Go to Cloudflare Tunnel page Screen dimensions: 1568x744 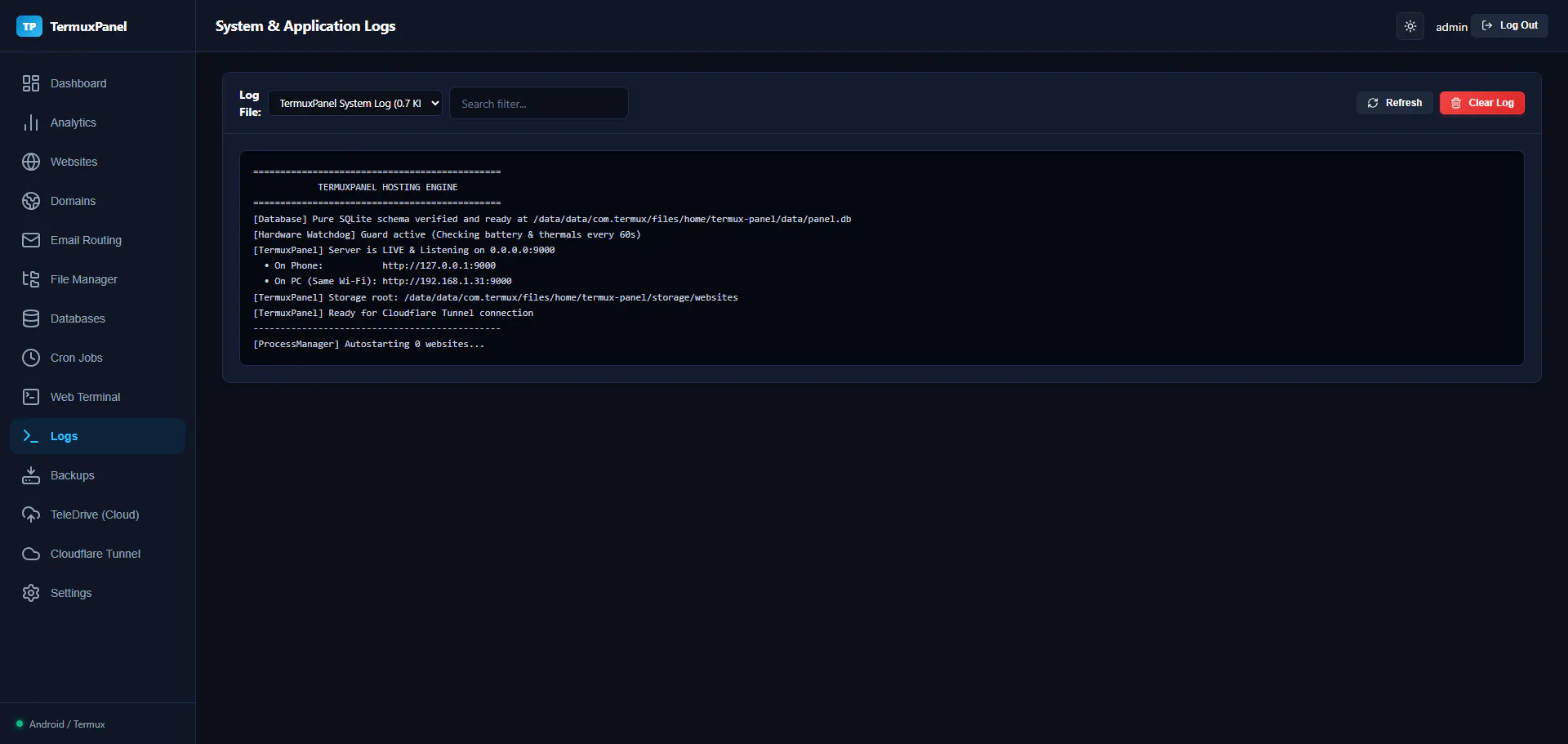tap(98, 554)
